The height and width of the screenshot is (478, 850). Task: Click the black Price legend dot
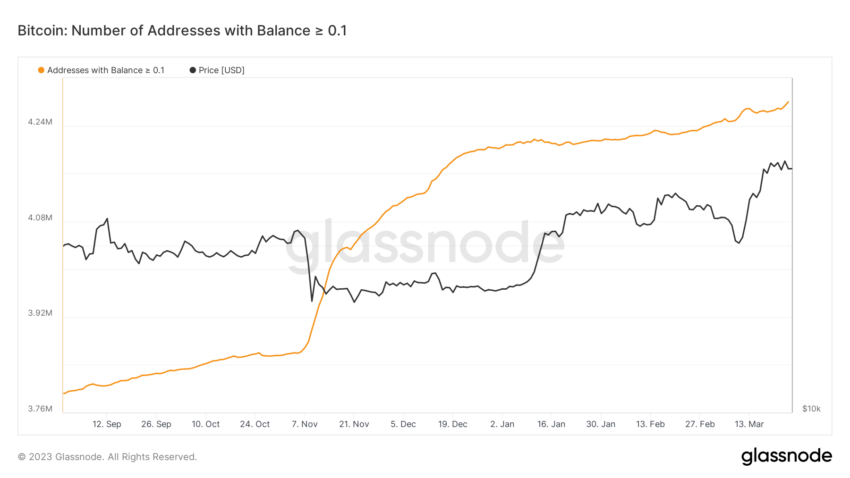[192, 70]
